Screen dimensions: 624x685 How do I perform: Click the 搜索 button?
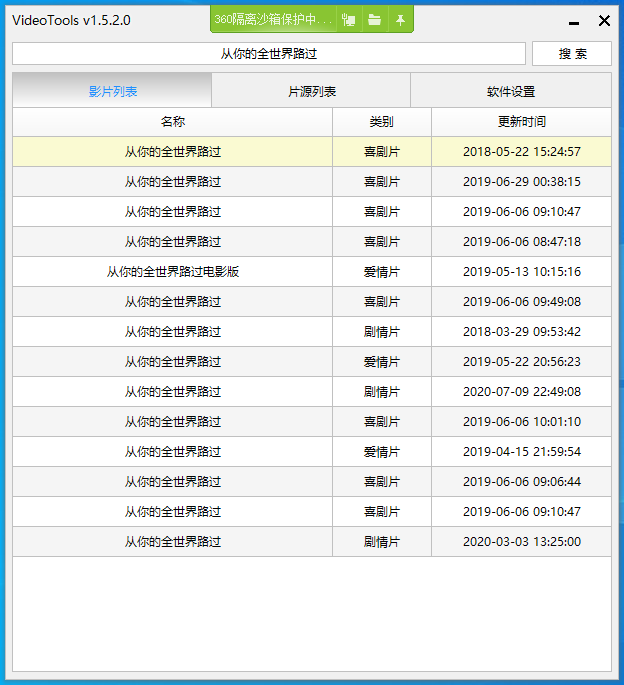click(x=572, y=54)
